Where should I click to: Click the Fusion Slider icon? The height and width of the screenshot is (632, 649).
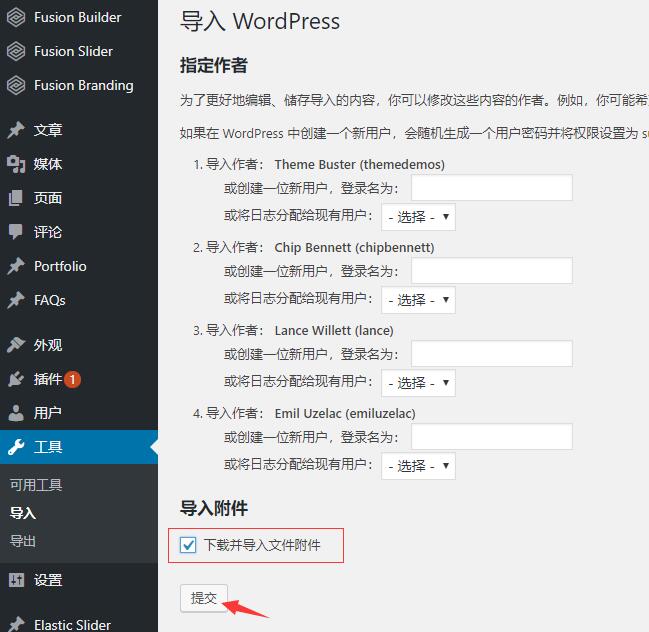[16, 52]
